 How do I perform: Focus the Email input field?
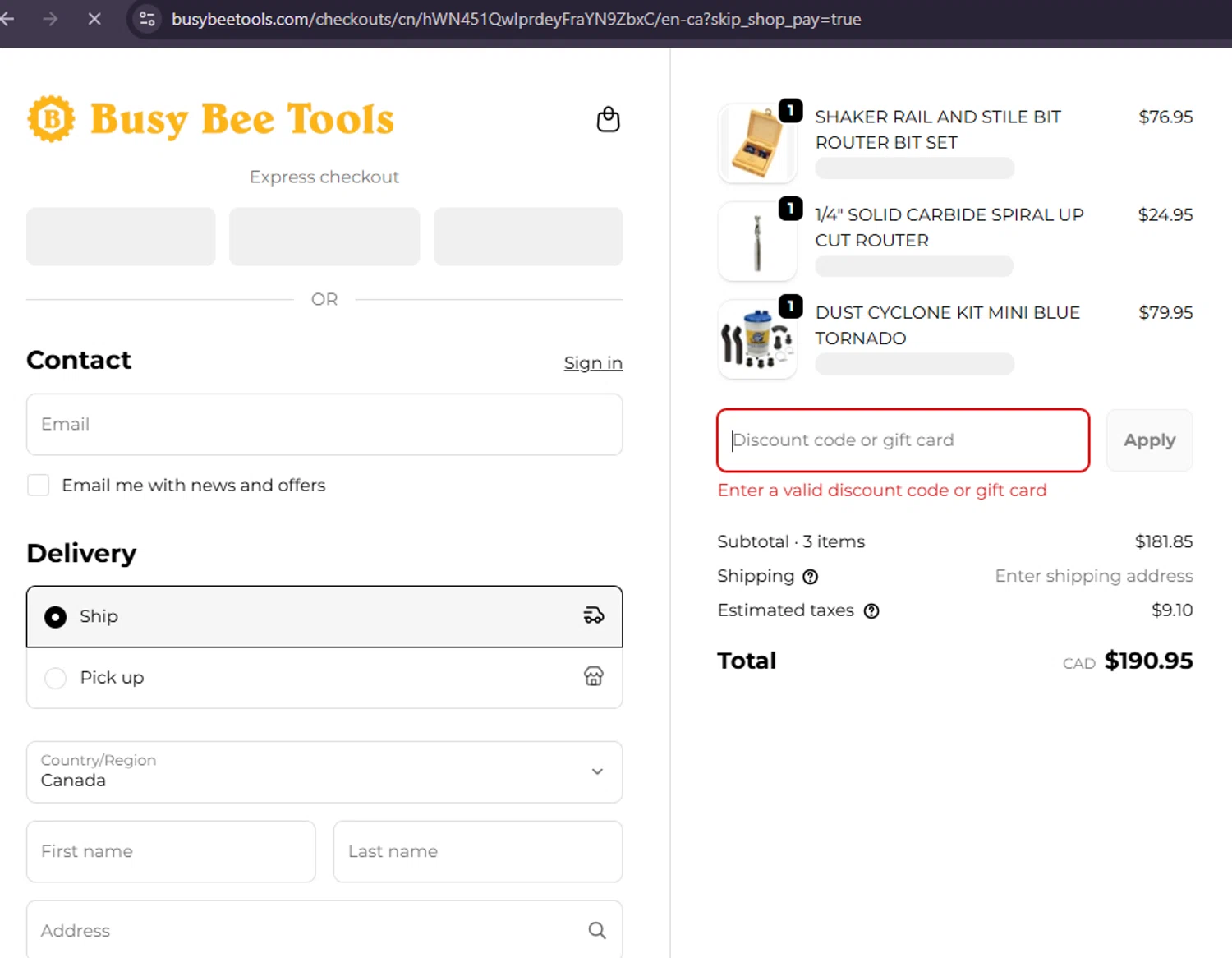point(324,425)
